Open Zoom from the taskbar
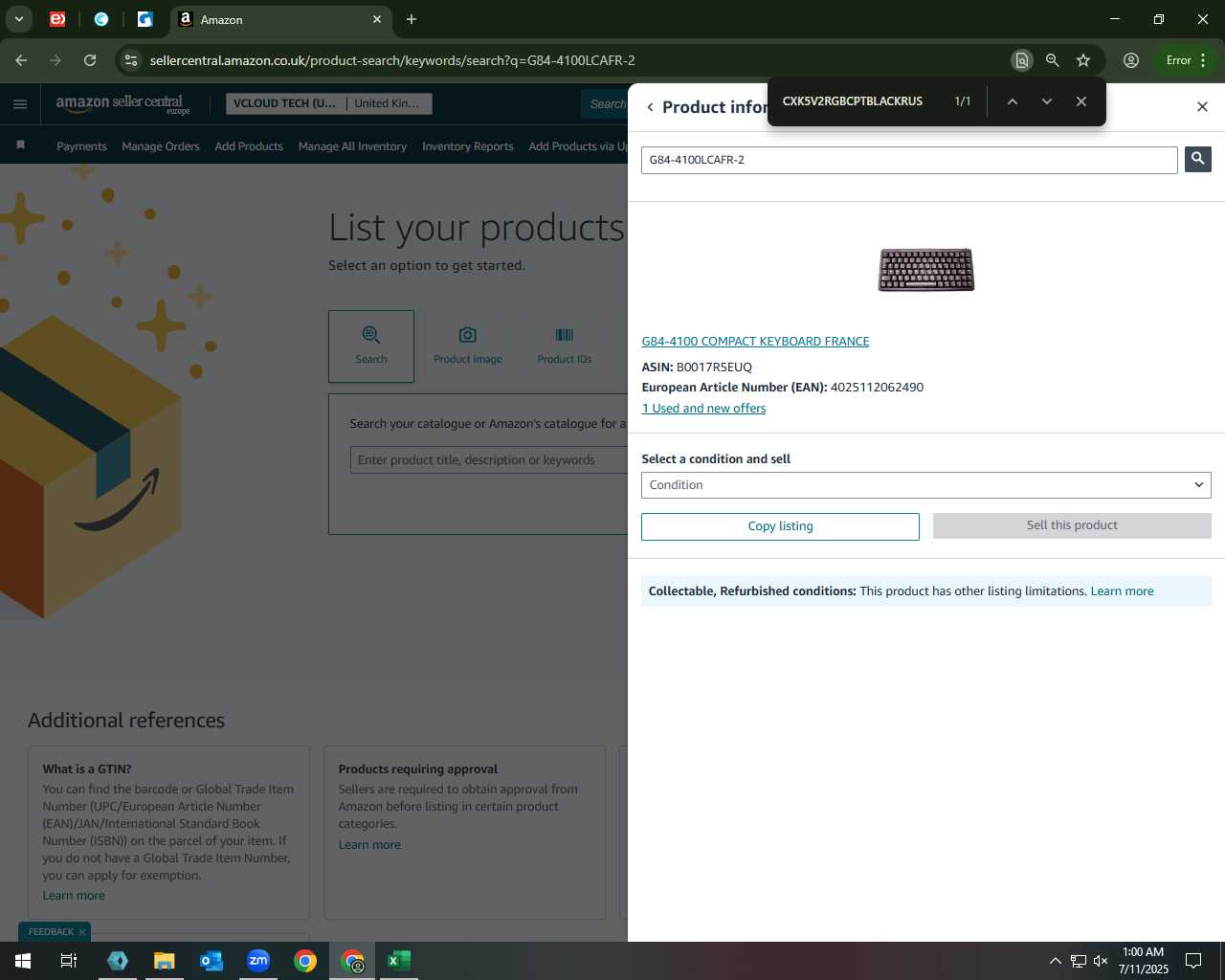Screen dimensions: 1225x980 [x=258, y=961]
